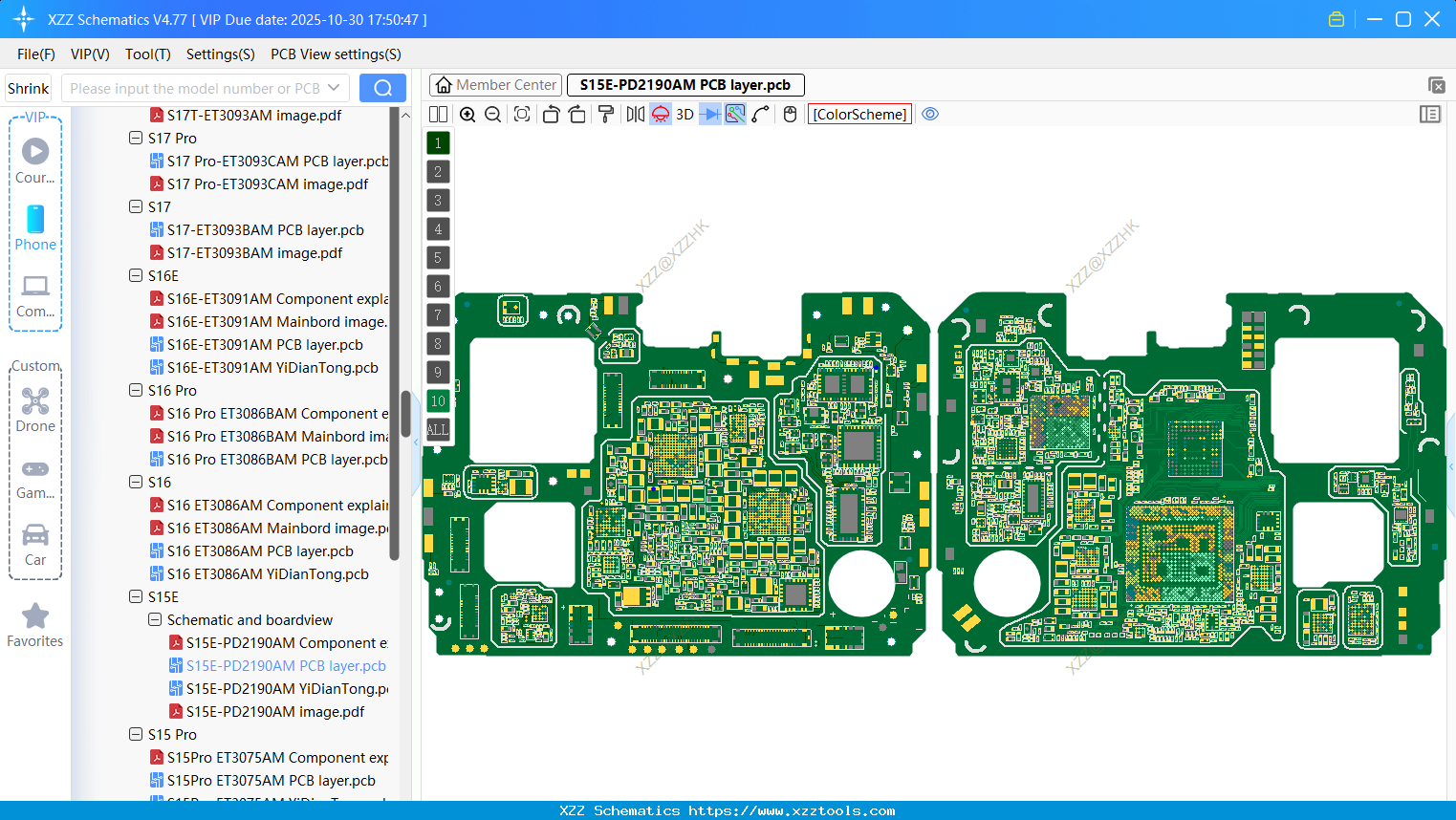The height and width of the screenshot is (820, 1456).
Task: Switch the PCB to 3D view
Action: pos(684,114)
